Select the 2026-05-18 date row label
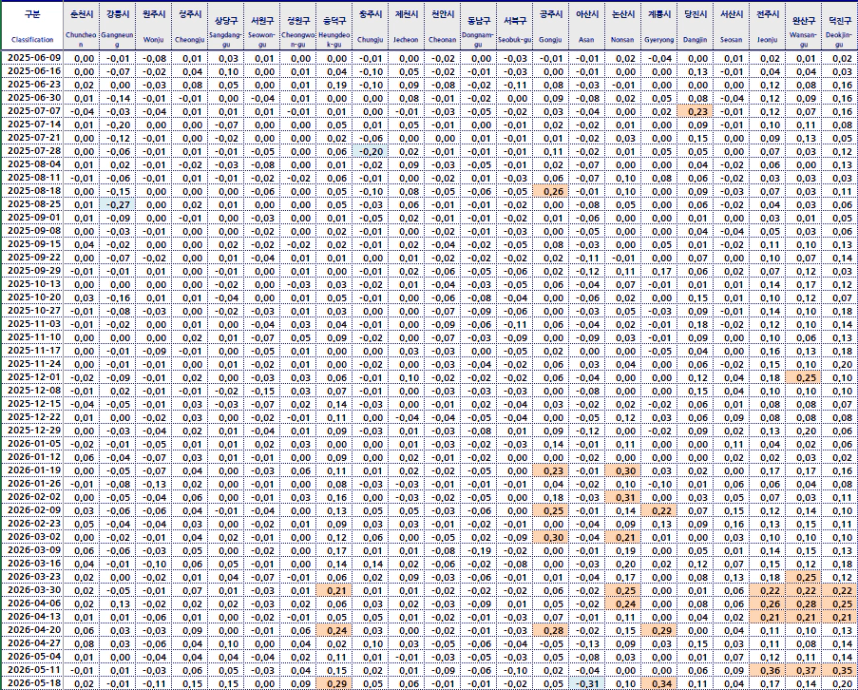 pyautogui.click(x=32, y=683)
